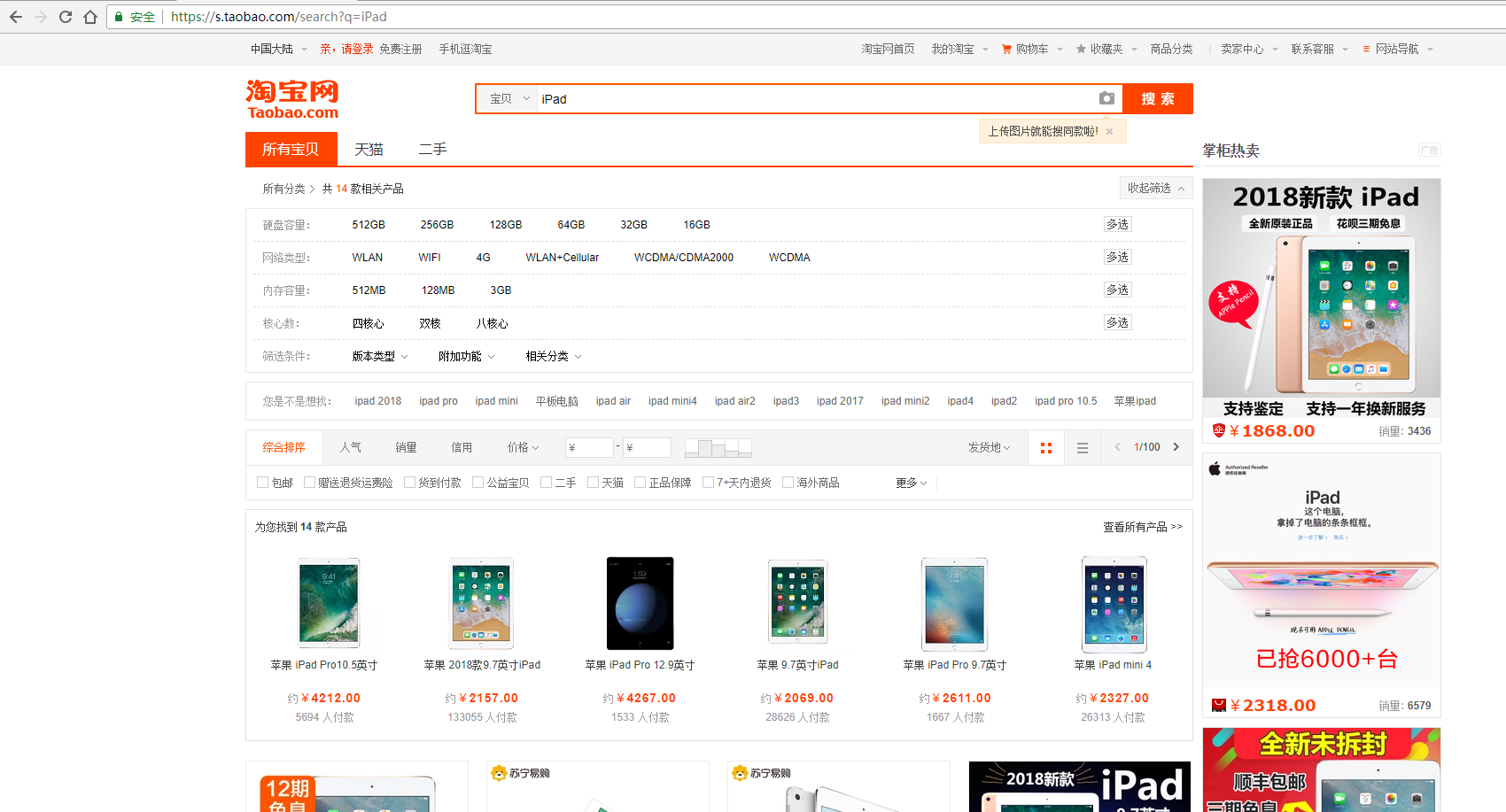The image size is (1506, 812).
Task: Close the image upload tooltip
Action: coord(1109,131)
